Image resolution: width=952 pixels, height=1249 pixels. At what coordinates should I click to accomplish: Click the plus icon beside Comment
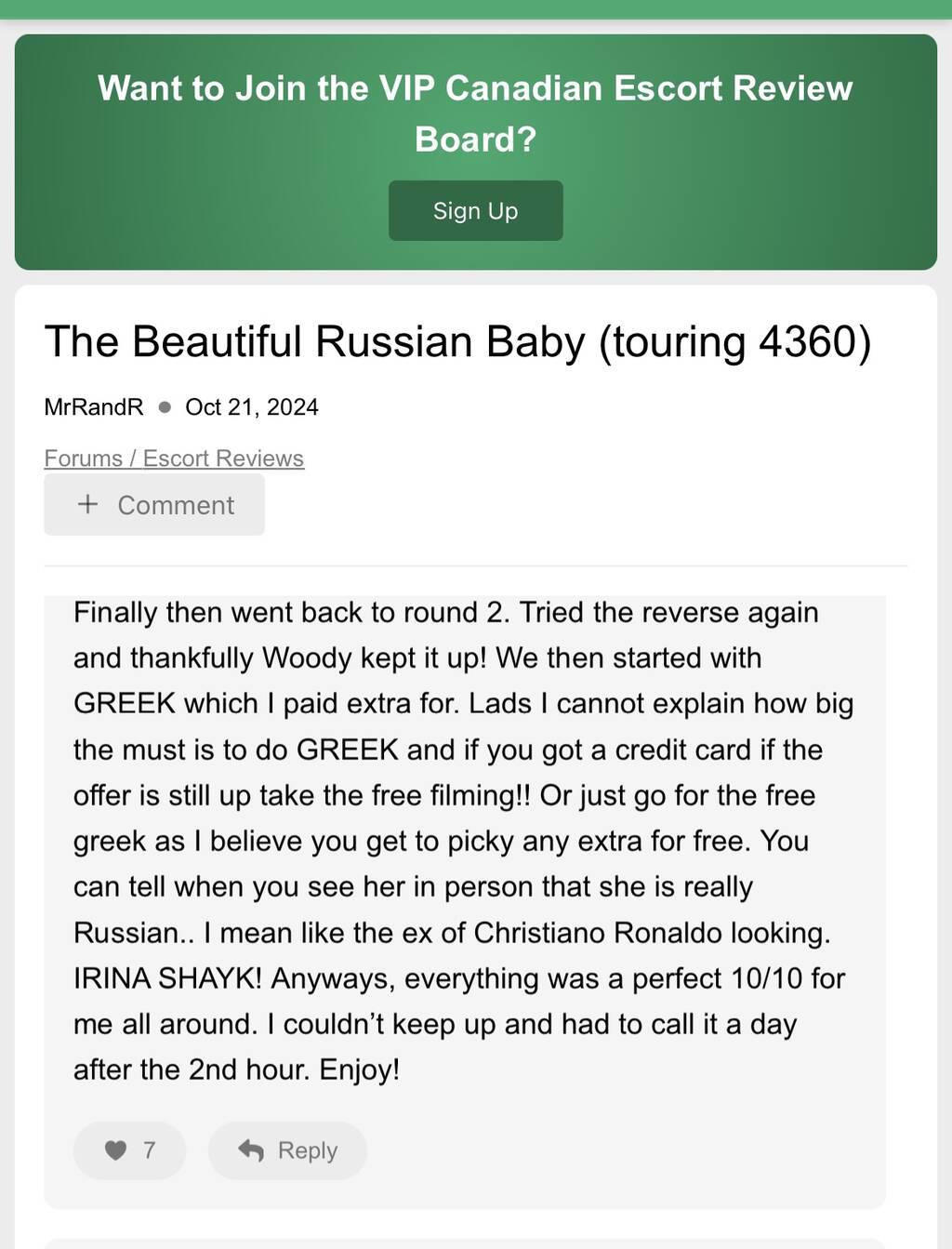[87, 504]
